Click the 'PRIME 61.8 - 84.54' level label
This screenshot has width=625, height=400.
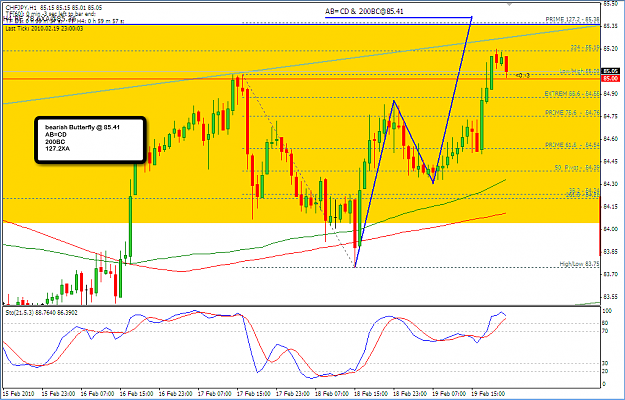pos(572,145)
